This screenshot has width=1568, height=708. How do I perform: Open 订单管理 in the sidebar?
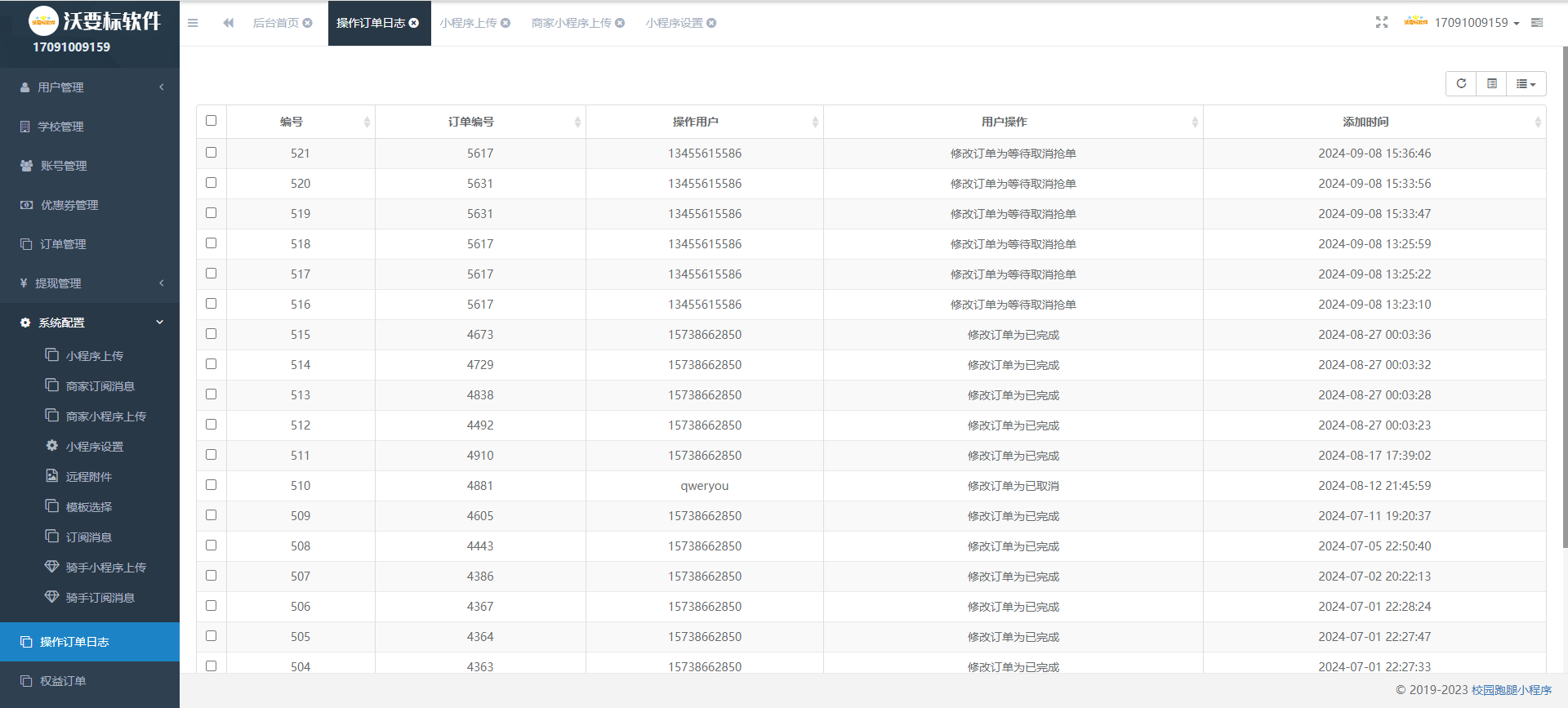(90, 244)
